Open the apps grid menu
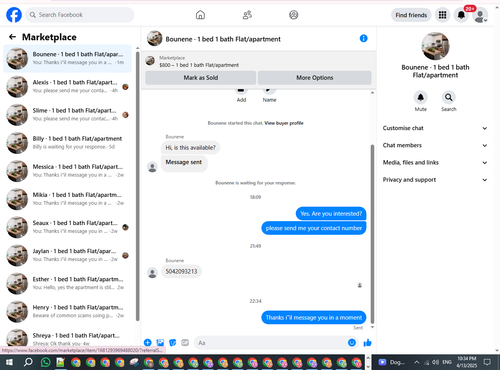This screenshot has width=500, height=370. 442,15
